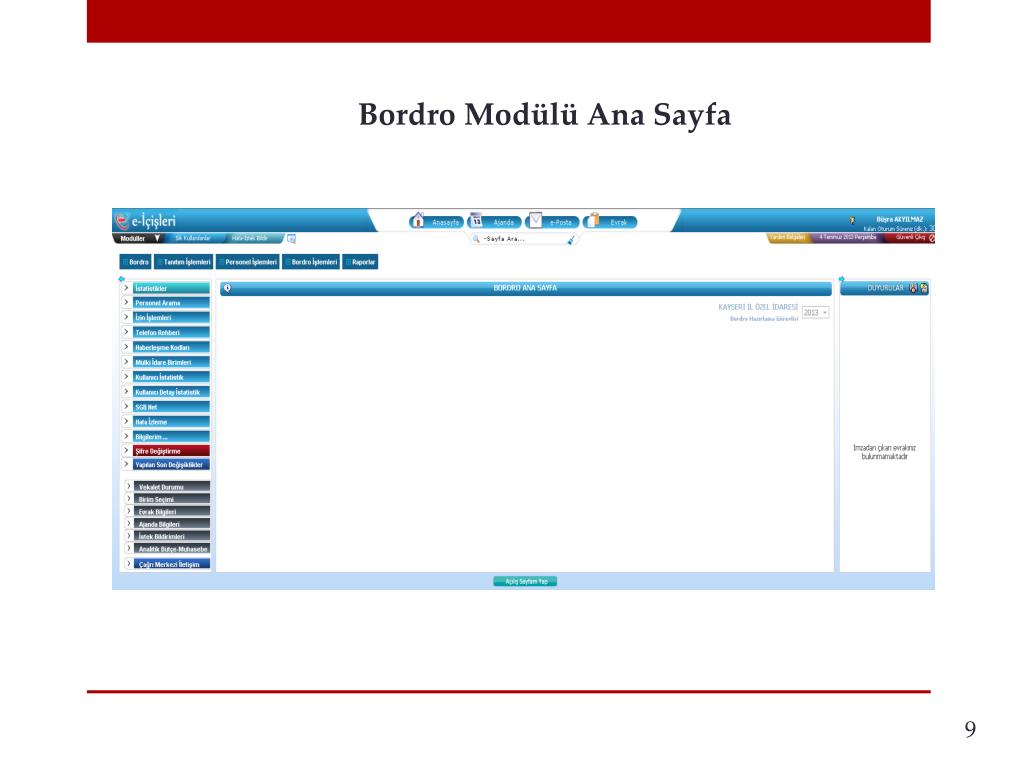The width and height of the screenshot is (1023, 767).
Task: Open Birim Seçimi item
Action: point(173,500)
